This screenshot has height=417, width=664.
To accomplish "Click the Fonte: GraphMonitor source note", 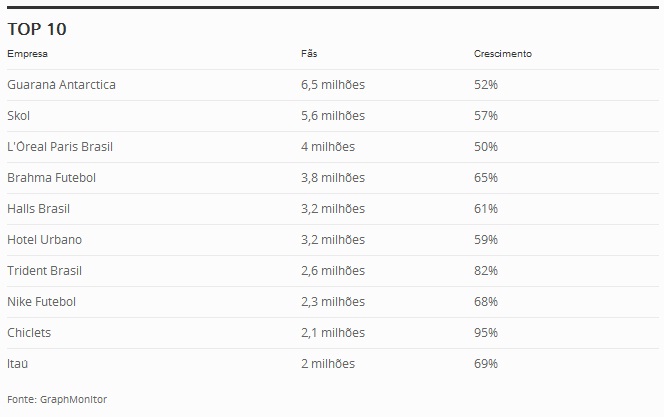I will [x=57, y=399].
